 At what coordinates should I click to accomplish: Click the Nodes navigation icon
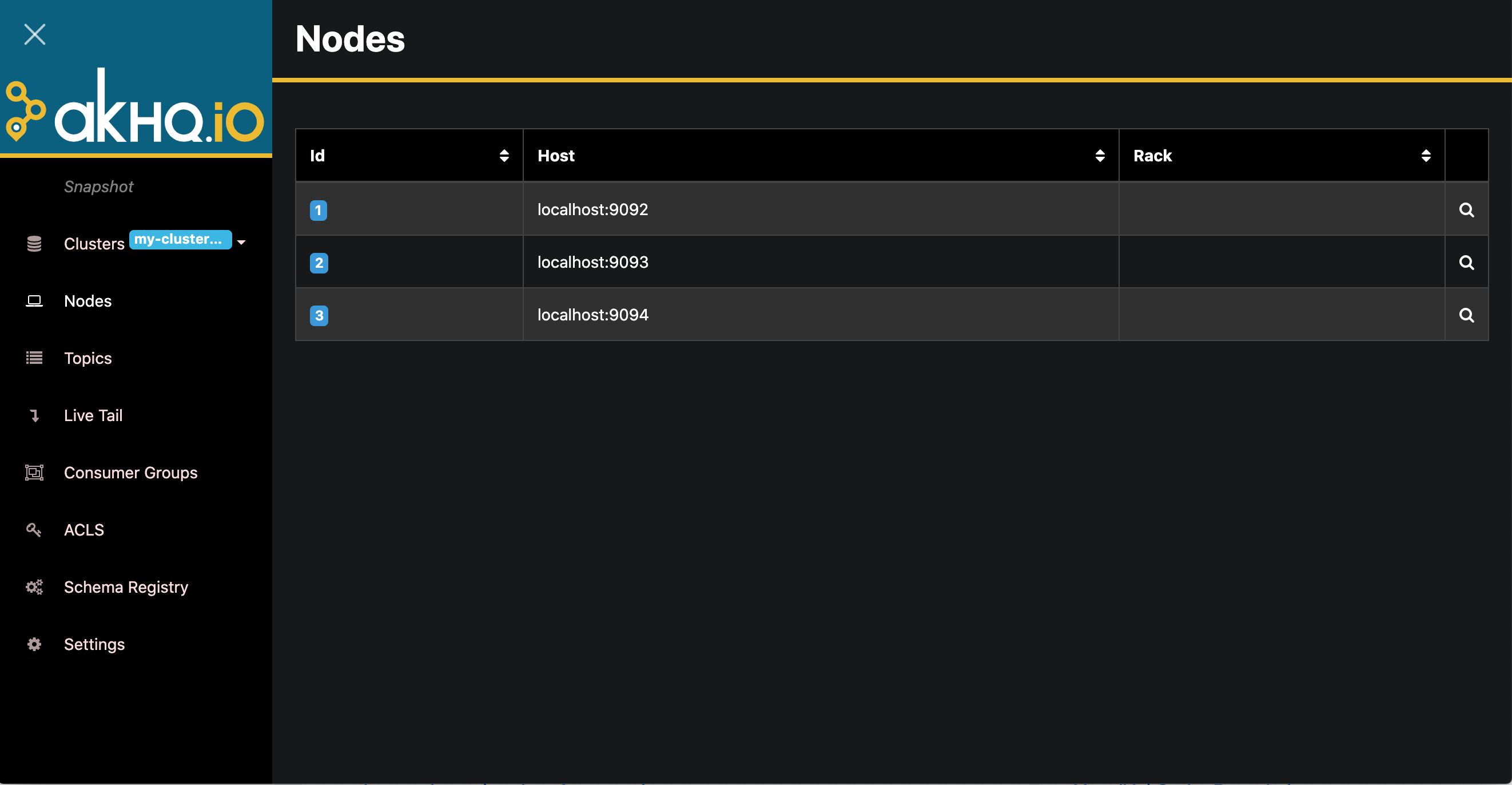[34, 300]
